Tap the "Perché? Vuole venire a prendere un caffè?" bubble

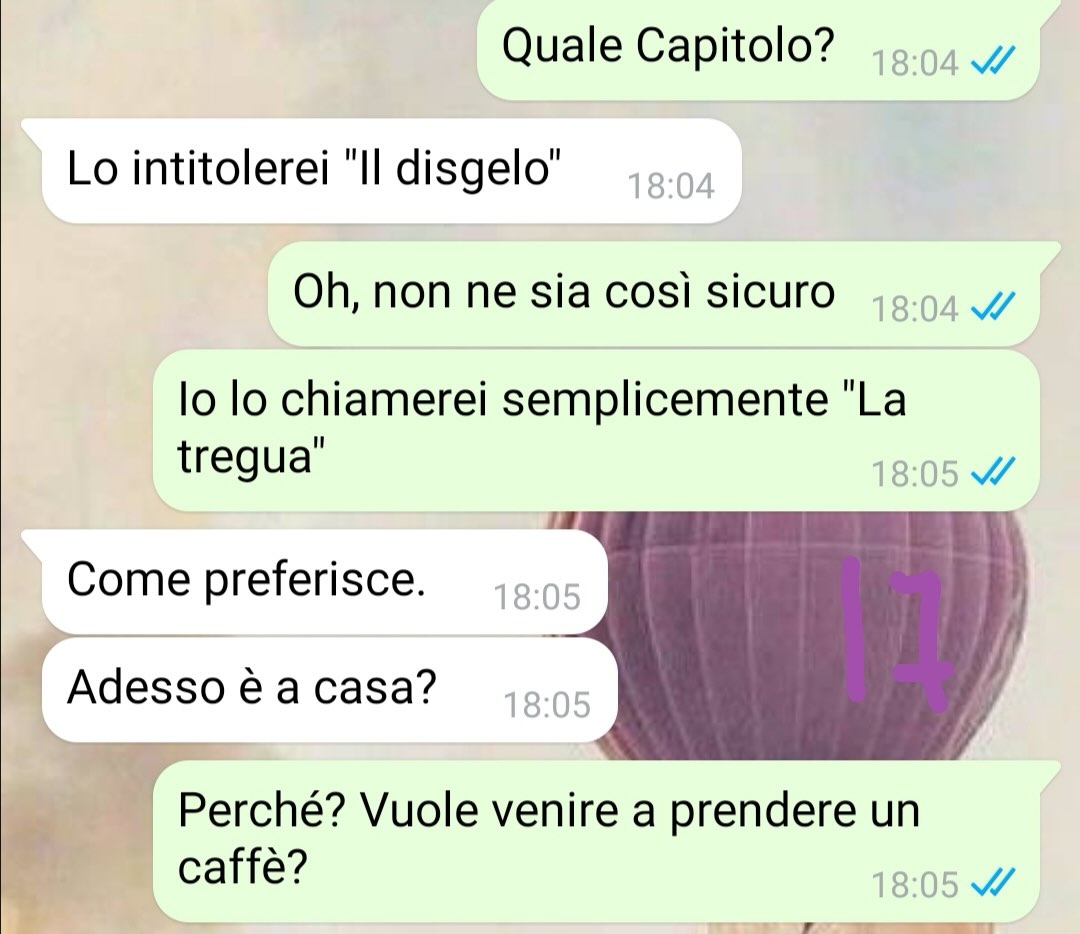(x=596, y=841)
